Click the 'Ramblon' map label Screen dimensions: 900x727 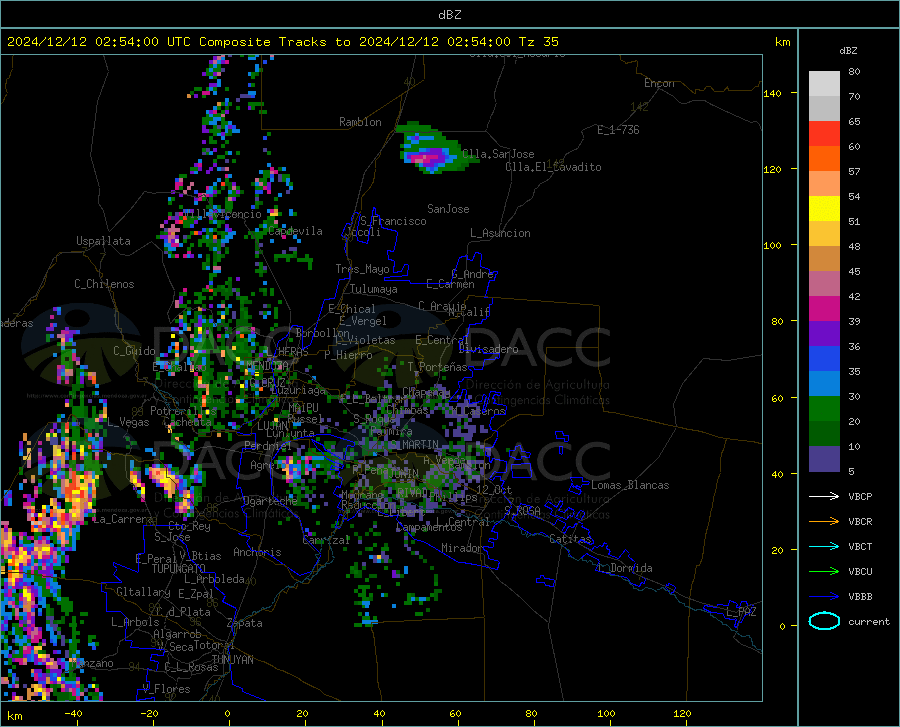(x=360, y=122)
